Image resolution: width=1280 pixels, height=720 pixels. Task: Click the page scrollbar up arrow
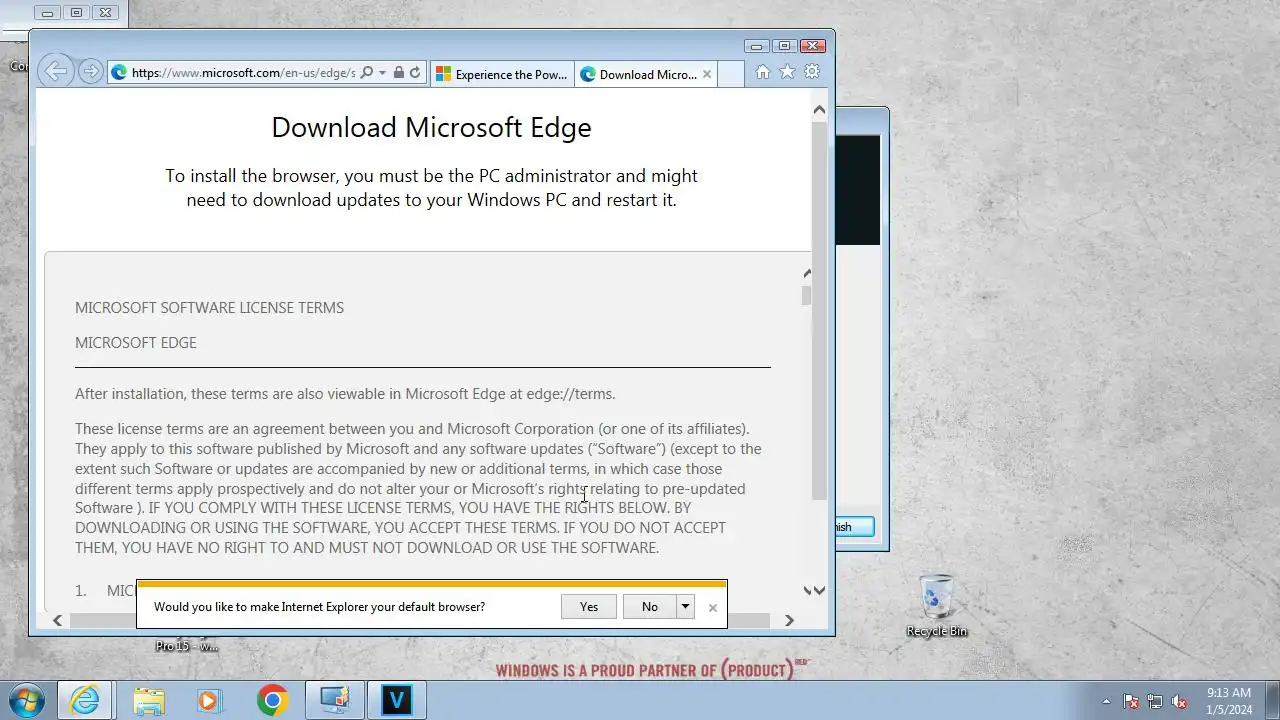(x=819, y=110)
